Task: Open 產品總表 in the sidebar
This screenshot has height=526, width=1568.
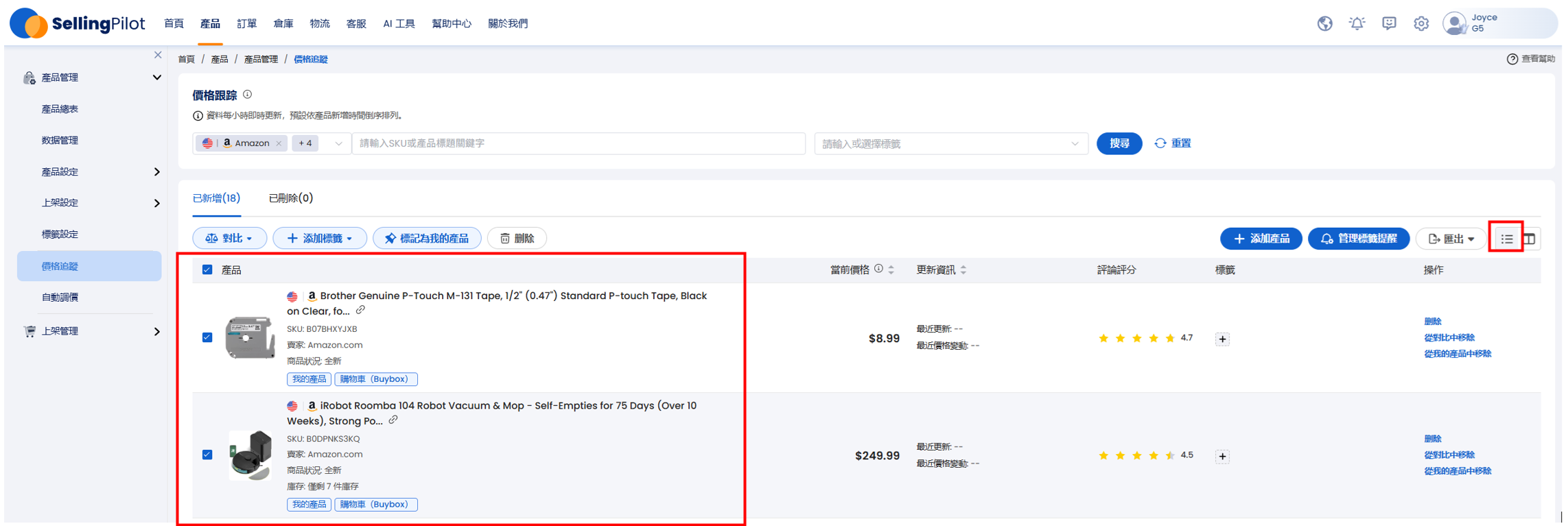Action: (x=60, y=109)
